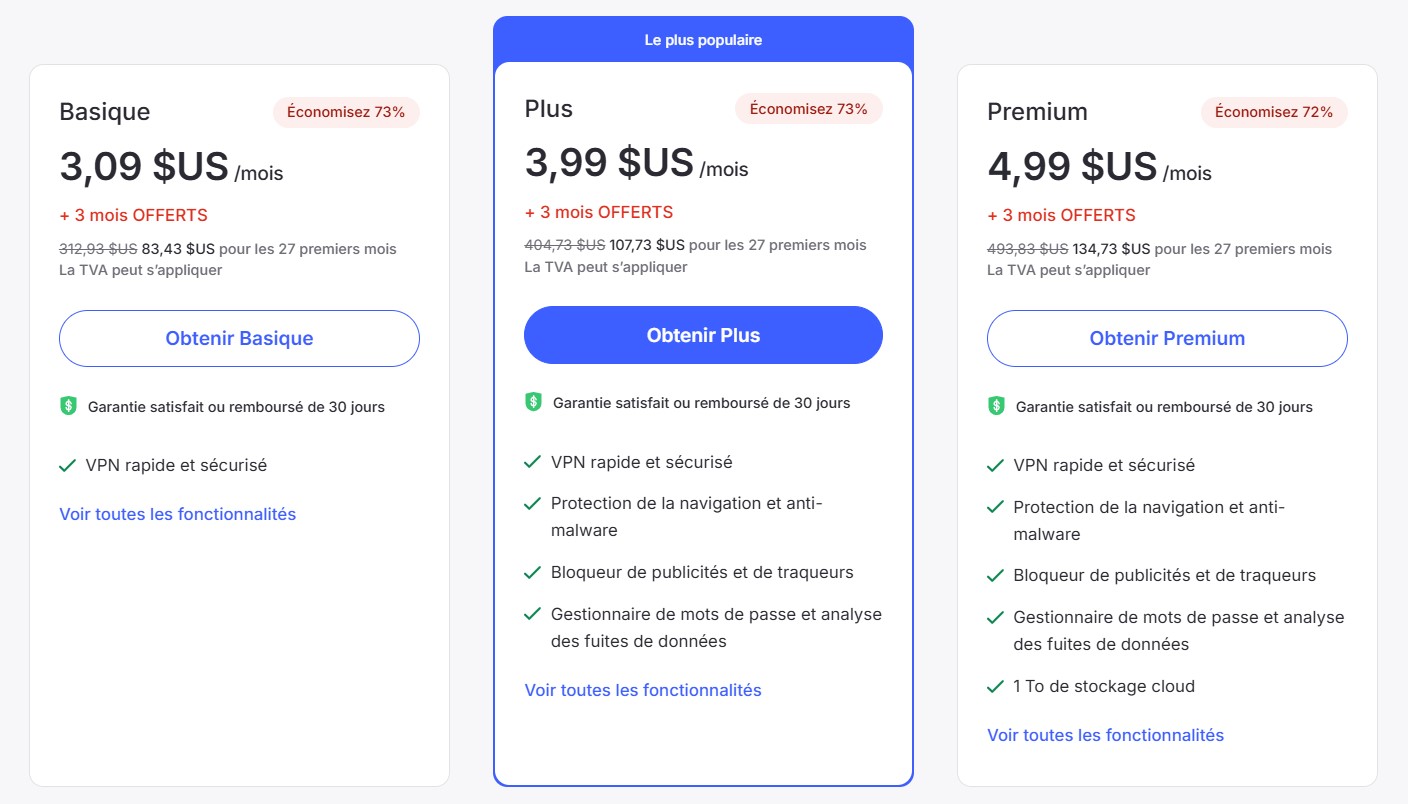Click the green guarantee shield in Basique
The image size is (1408, 804).
click(68, 406)
